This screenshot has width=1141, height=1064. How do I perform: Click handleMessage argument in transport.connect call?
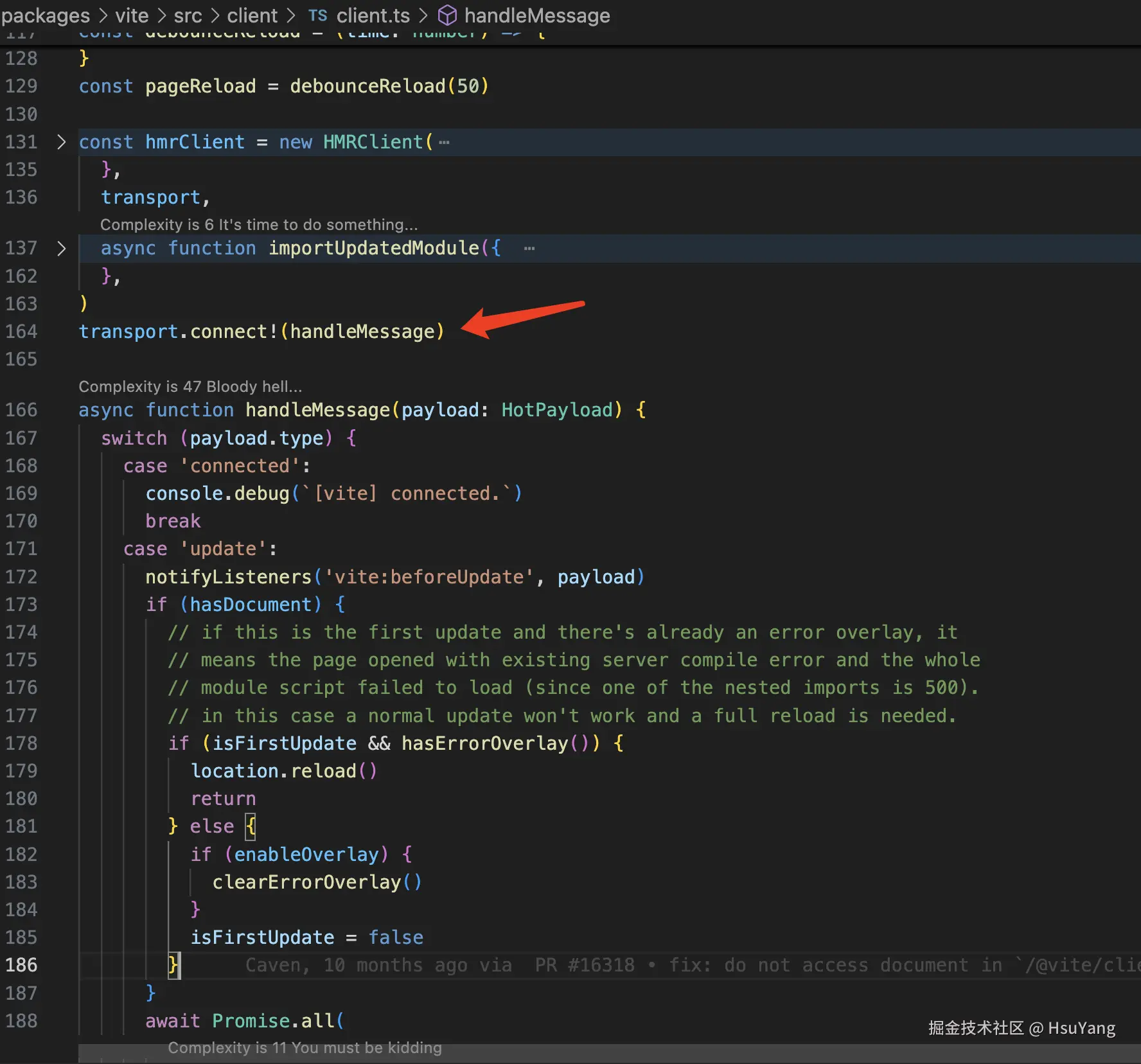tap(362, 332)
